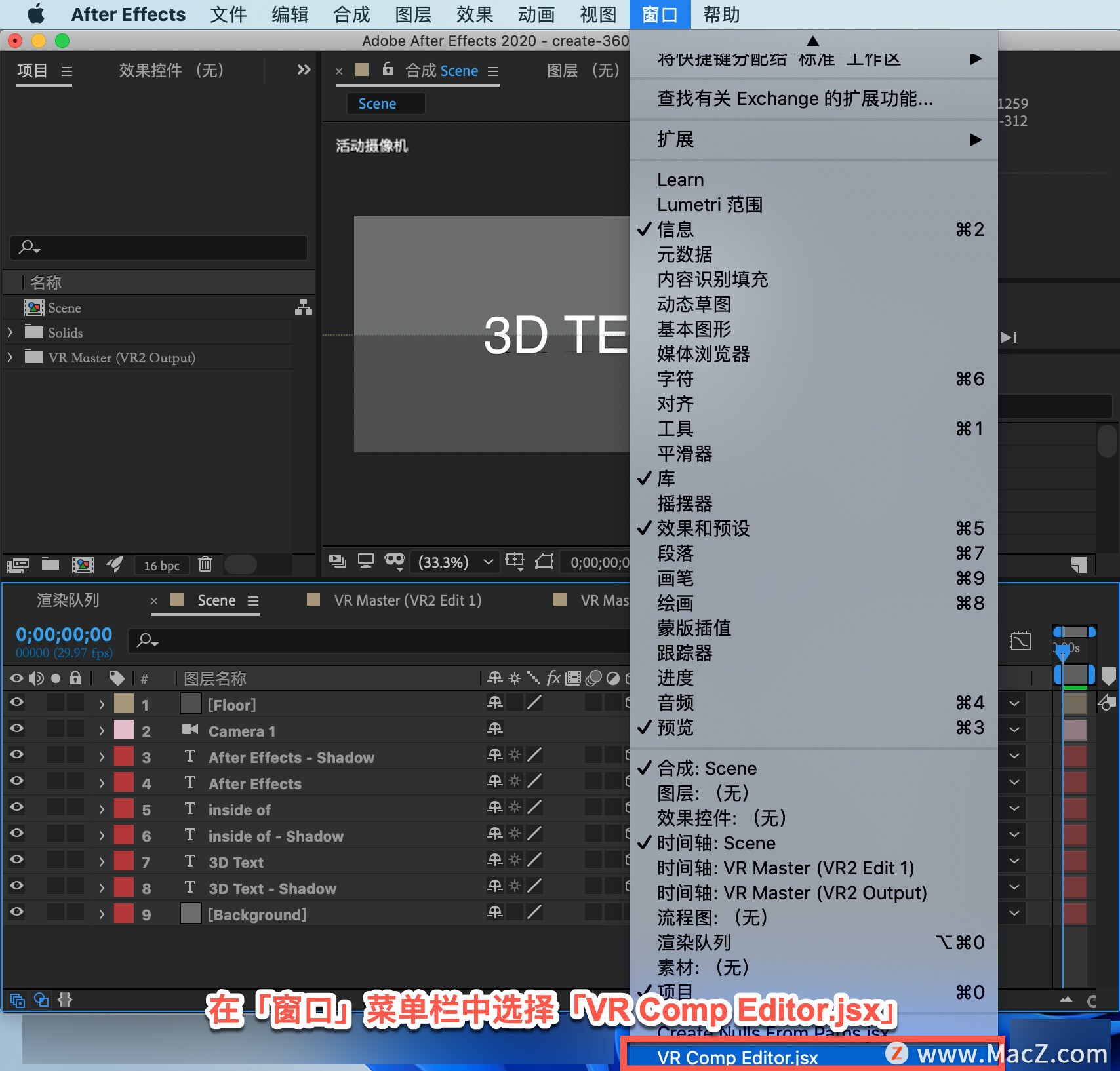Toggle visibility of 3D Text layer
This screenshot has width=1120, height=1071.
pyautogui.click(x=16, y=859)
